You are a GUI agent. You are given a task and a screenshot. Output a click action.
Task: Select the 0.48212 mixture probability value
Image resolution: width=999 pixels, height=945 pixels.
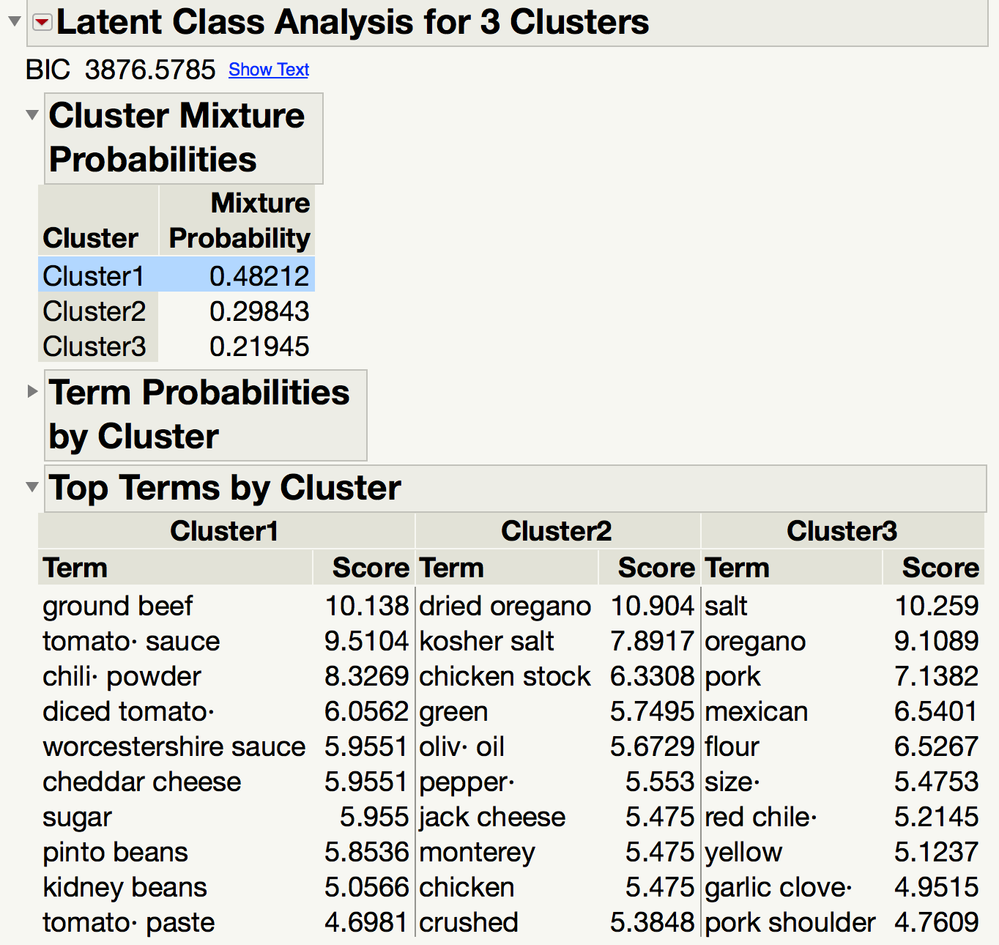click(x=259, y=276)
